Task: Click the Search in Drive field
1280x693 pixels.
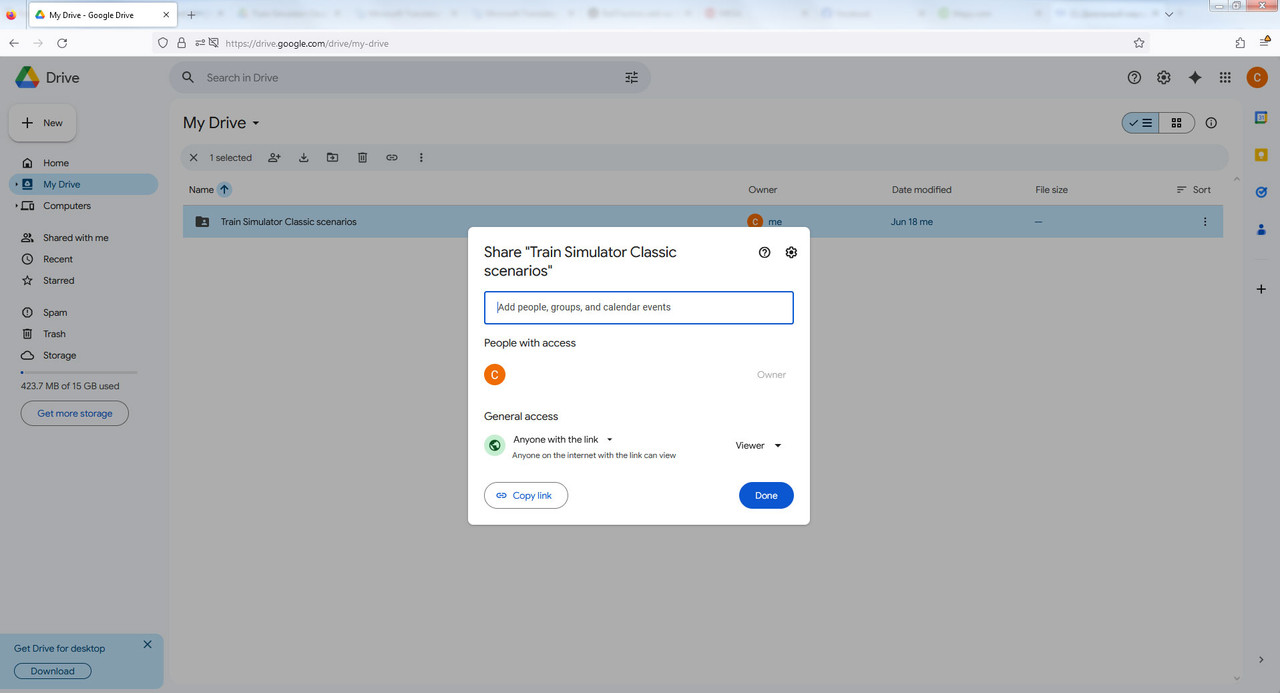Action: click(x=410, y=77)
